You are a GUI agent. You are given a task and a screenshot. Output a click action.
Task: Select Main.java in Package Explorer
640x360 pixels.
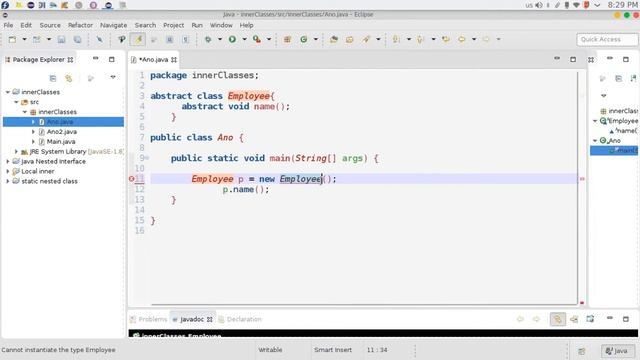pos(61,141)
